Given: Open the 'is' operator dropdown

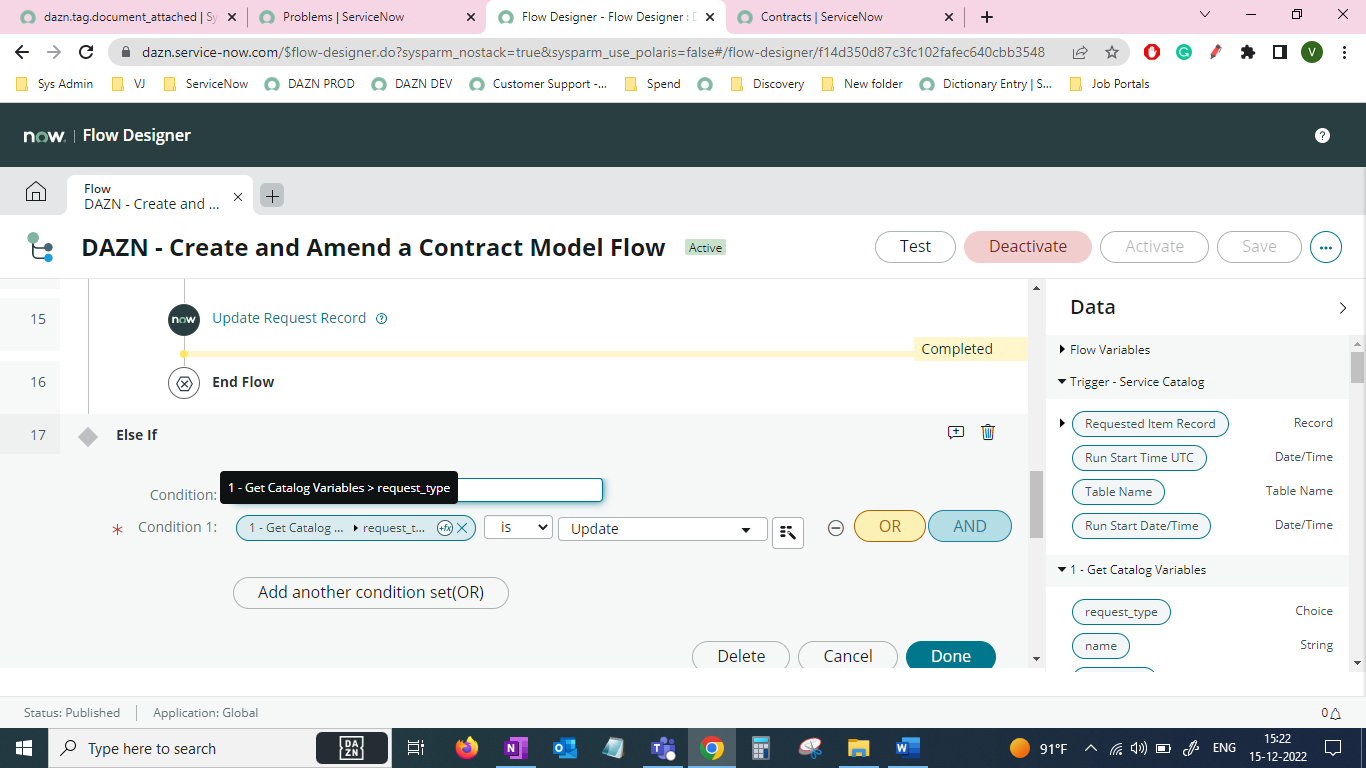Looking at the screenshot, I should (518, 527).
